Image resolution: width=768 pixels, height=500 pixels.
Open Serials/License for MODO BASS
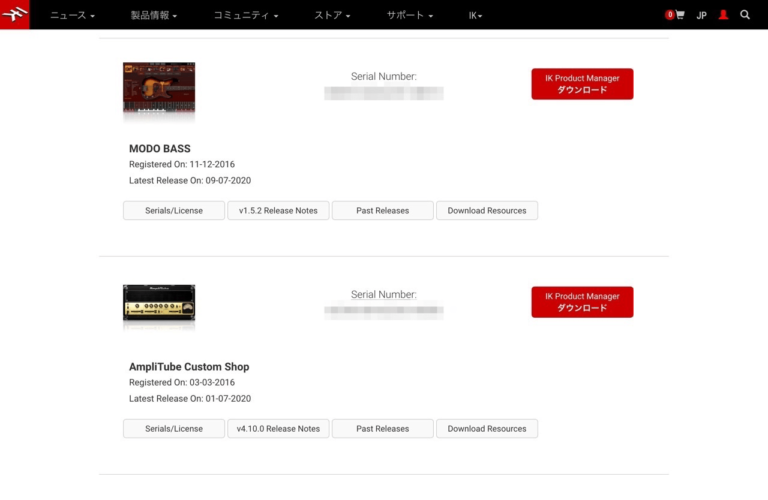pyautogui.click(x=174, y=211)
